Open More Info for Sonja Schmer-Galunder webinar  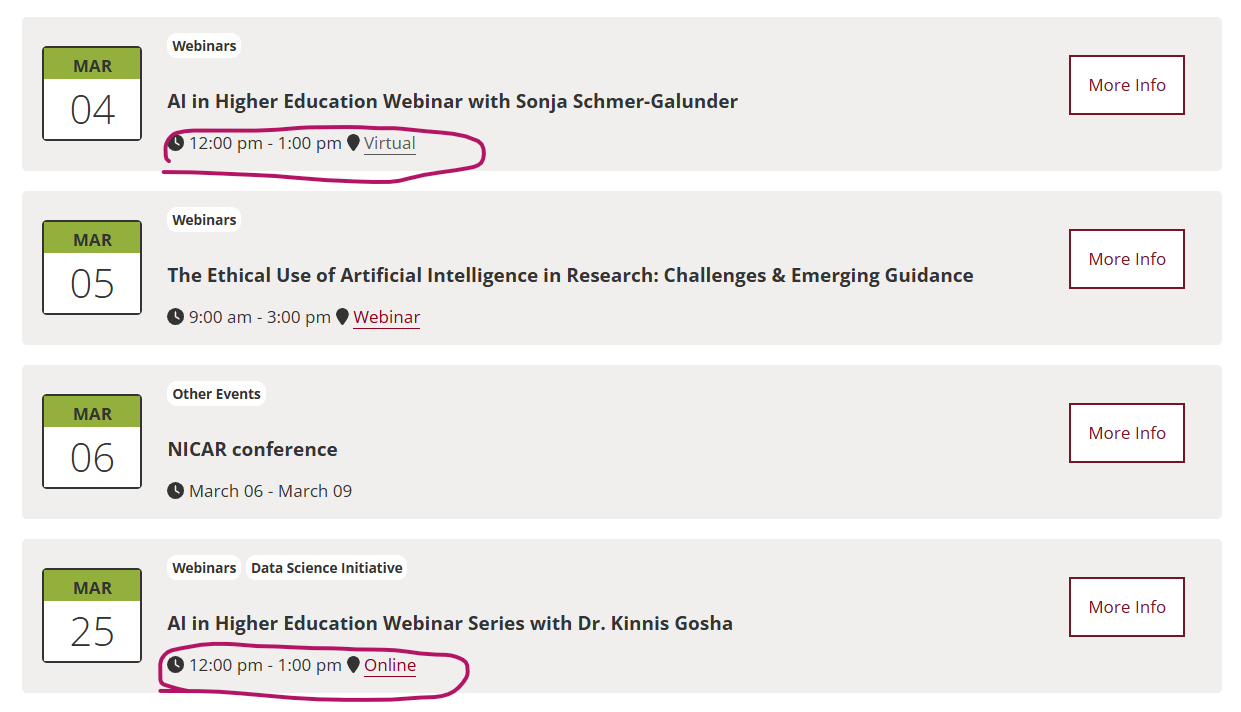(1126, 85)
